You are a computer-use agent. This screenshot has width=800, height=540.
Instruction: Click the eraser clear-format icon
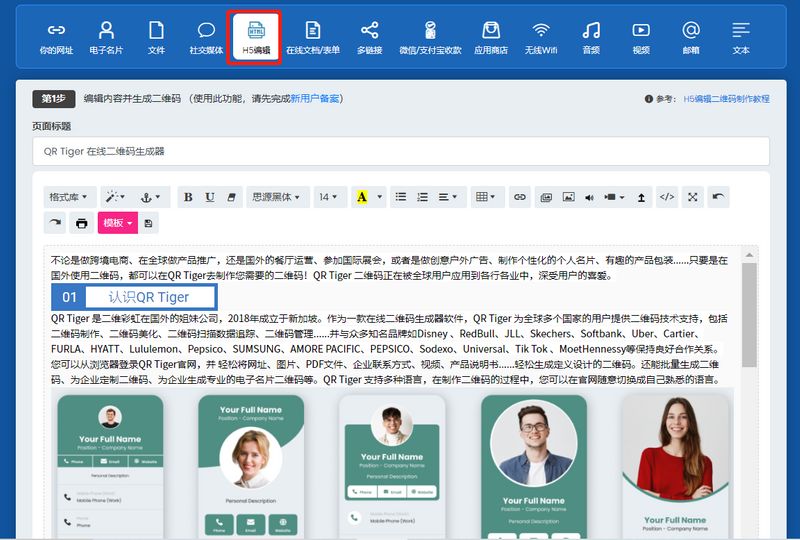coord(231,197)
